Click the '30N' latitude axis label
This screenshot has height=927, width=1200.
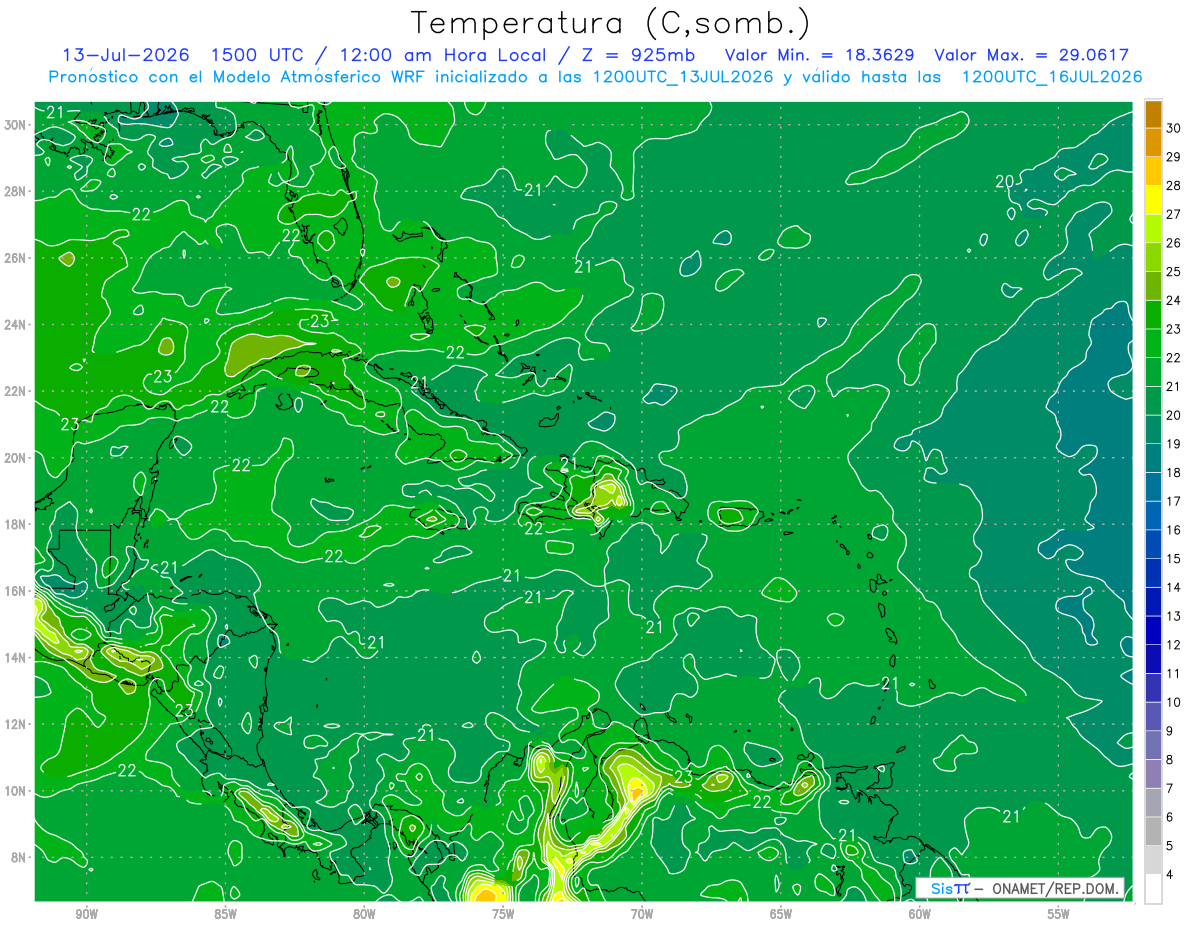(x=16, y=125)
